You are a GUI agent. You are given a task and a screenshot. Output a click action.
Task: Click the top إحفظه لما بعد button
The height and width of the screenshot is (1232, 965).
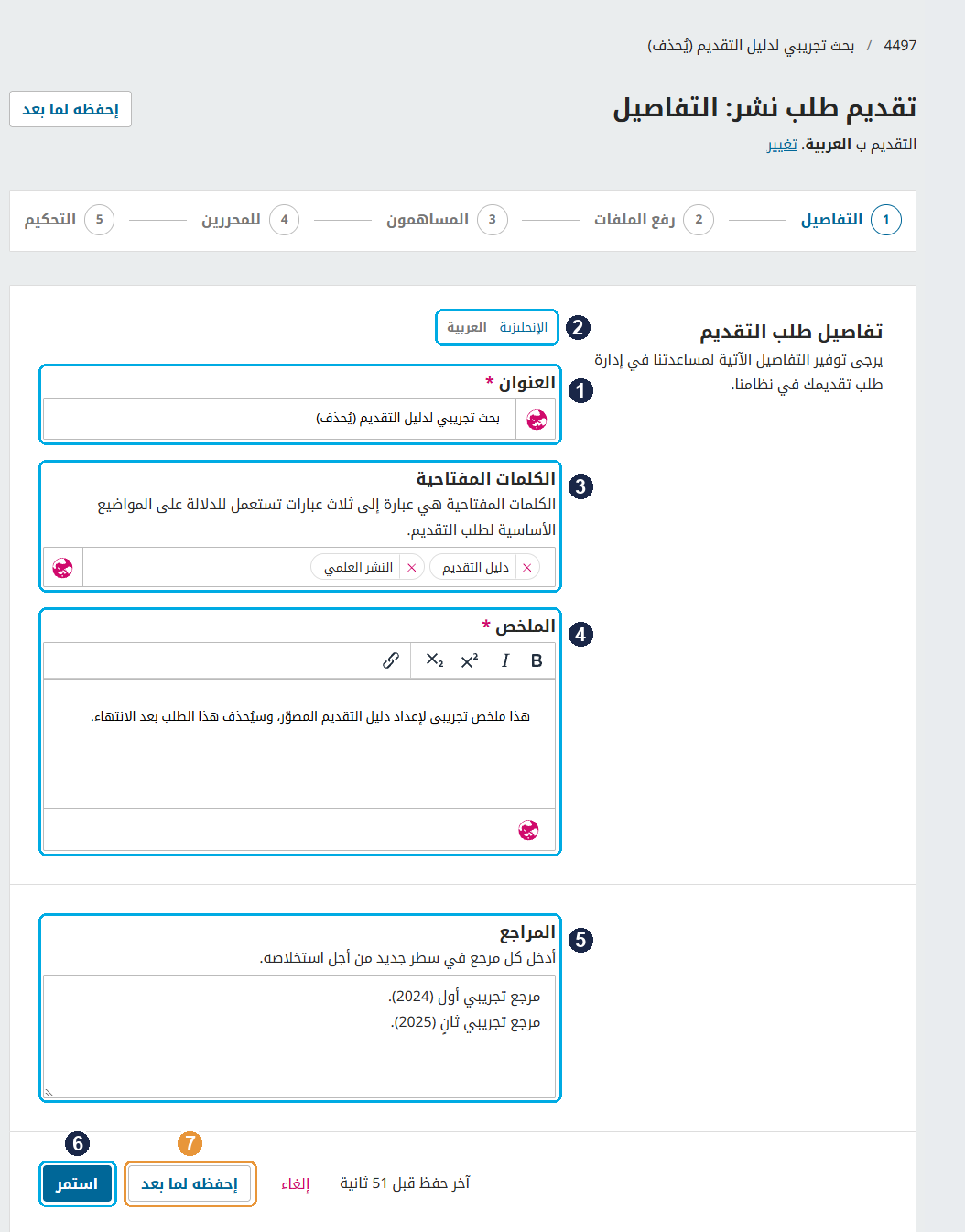[70, 109]
